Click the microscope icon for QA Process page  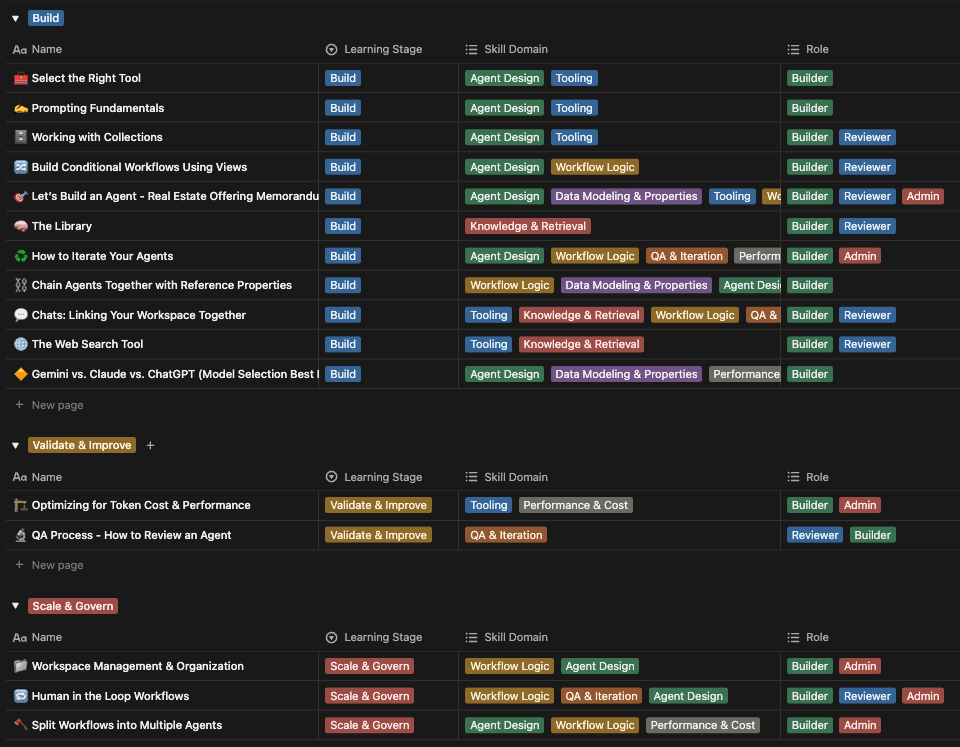click(x=21, y=535)
